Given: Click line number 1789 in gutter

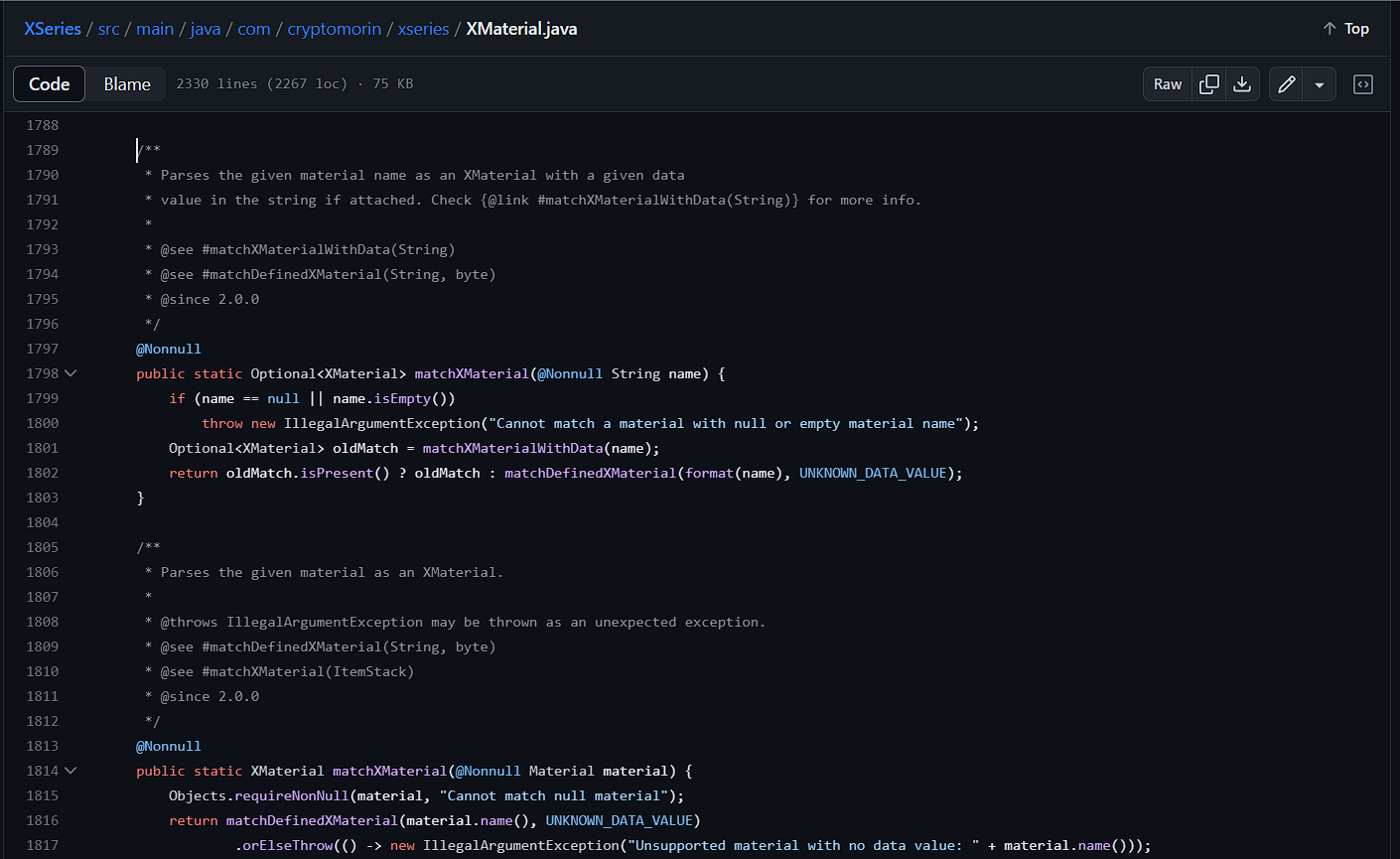Looking at the screenshot, I should [x=42, y=150].
